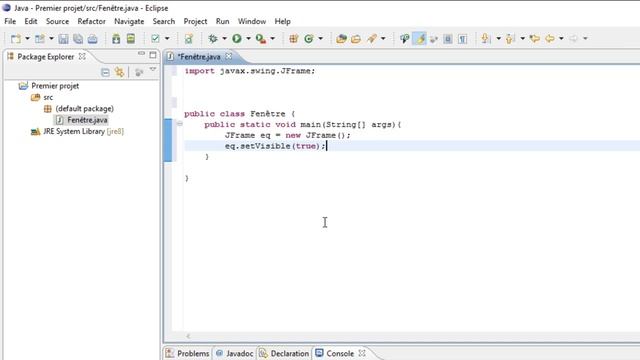640x360 pixels.
Task: Close the Package Explorer view
Action: coord(82,56)
